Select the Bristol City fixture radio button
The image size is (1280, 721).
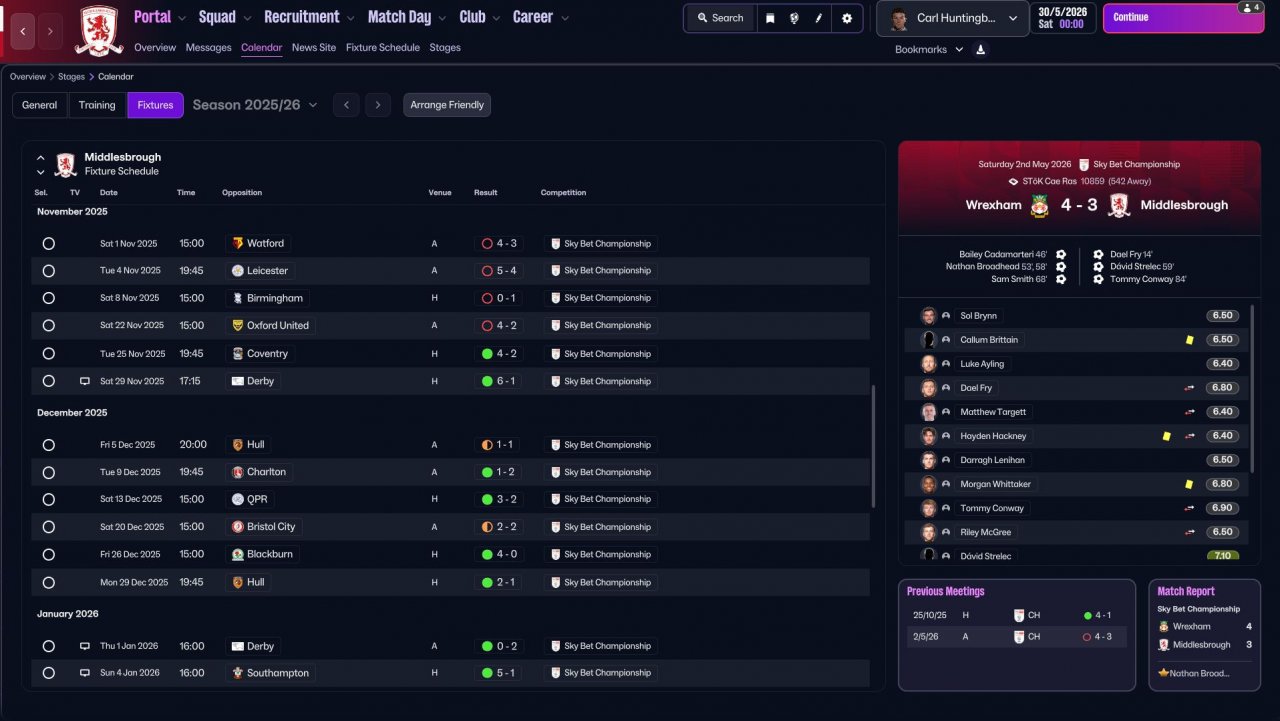click(48, 527)
